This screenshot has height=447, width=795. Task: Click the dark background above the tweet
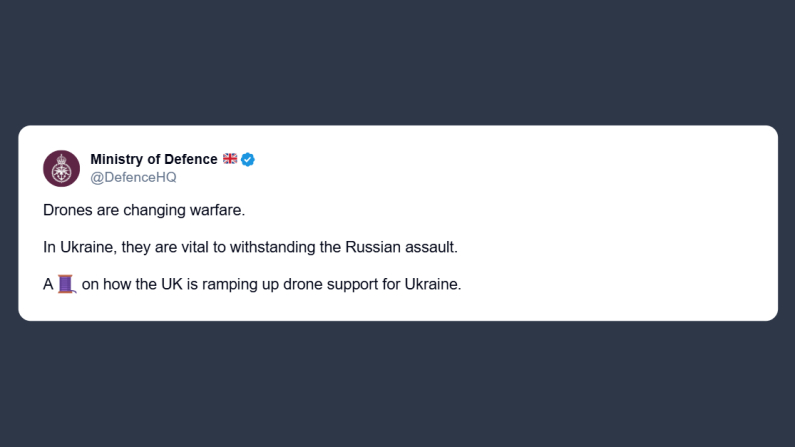(400, 60)
